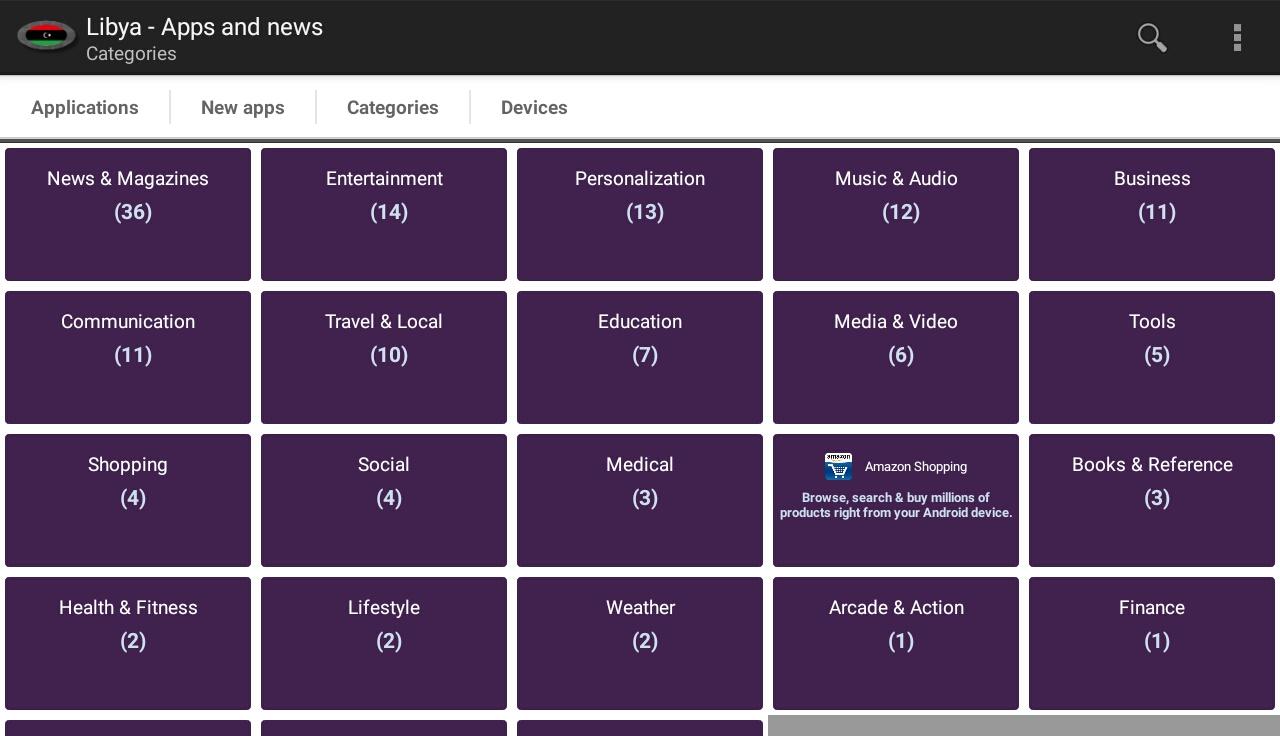Open News & Magazines category
The height and width of the screenshot is (736, 1280).
[x=128, y=214]
